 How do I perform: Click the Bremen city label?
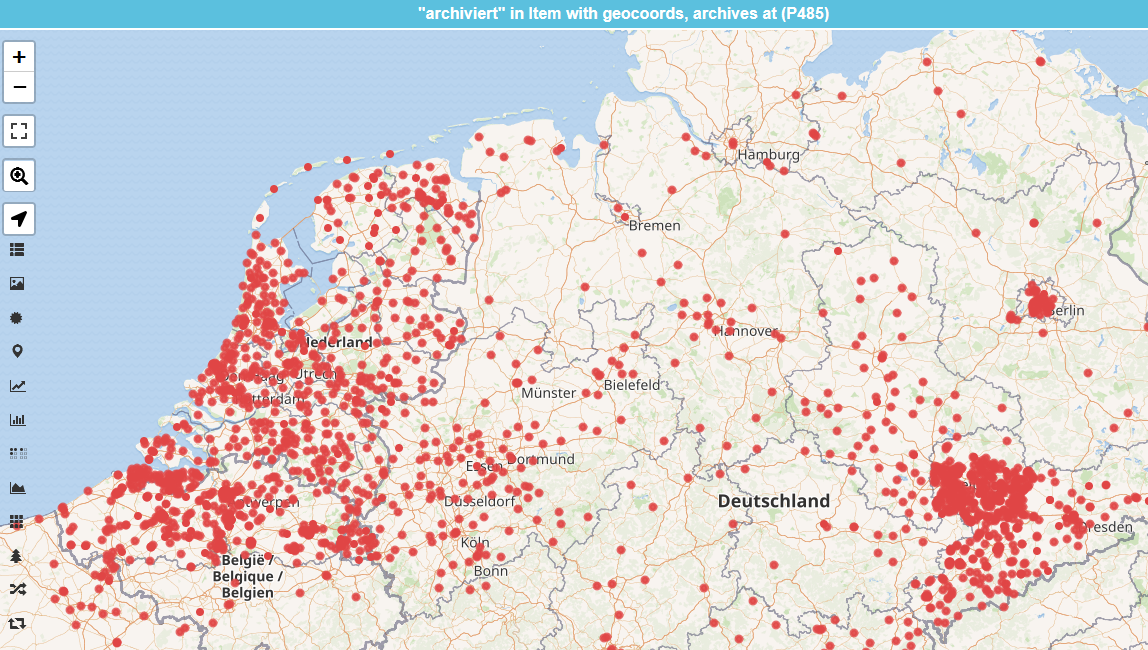[655, 225]
